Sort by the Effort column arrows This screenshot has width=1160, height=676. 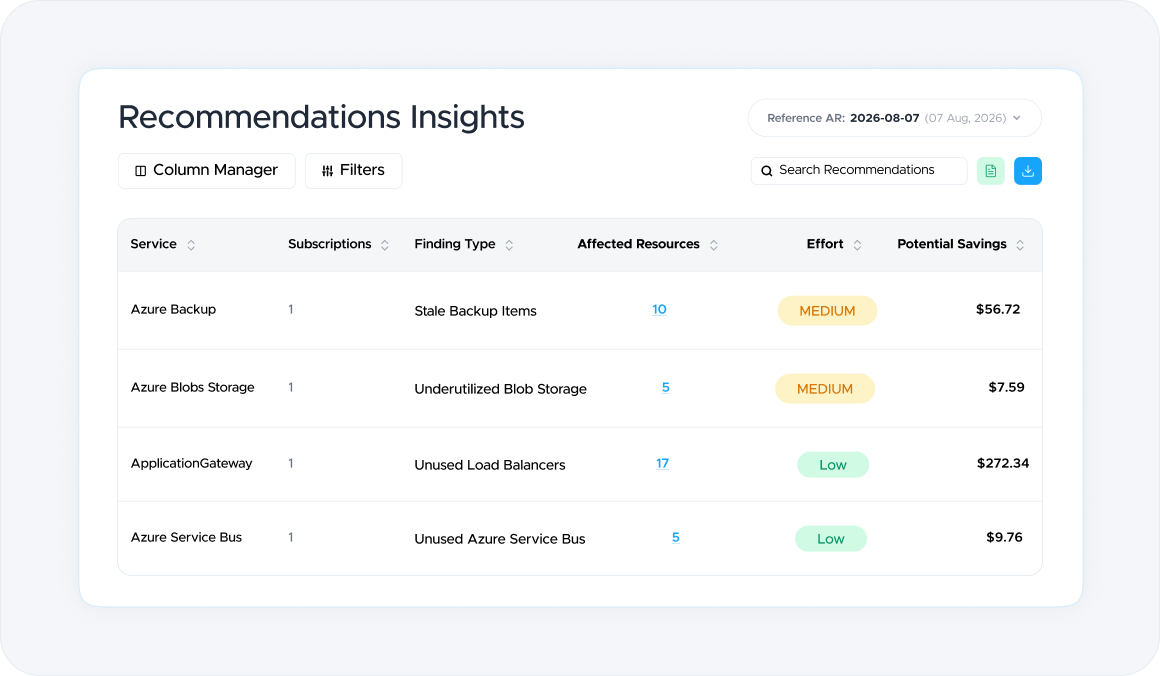click(x=857, y=245)
